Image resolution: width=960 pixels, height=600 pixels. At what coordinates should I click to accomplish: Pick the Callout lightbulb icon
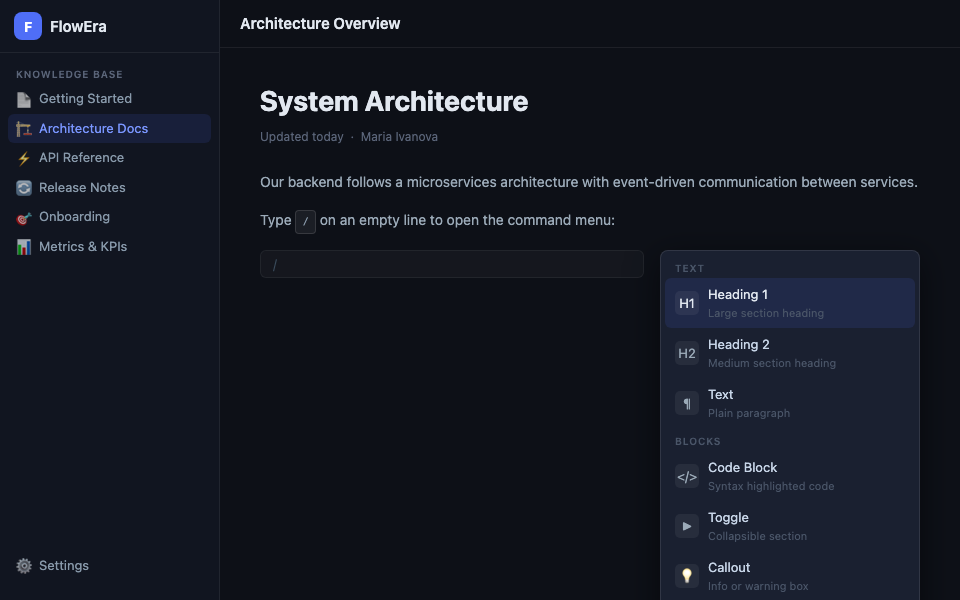click(x=687, y=576)
